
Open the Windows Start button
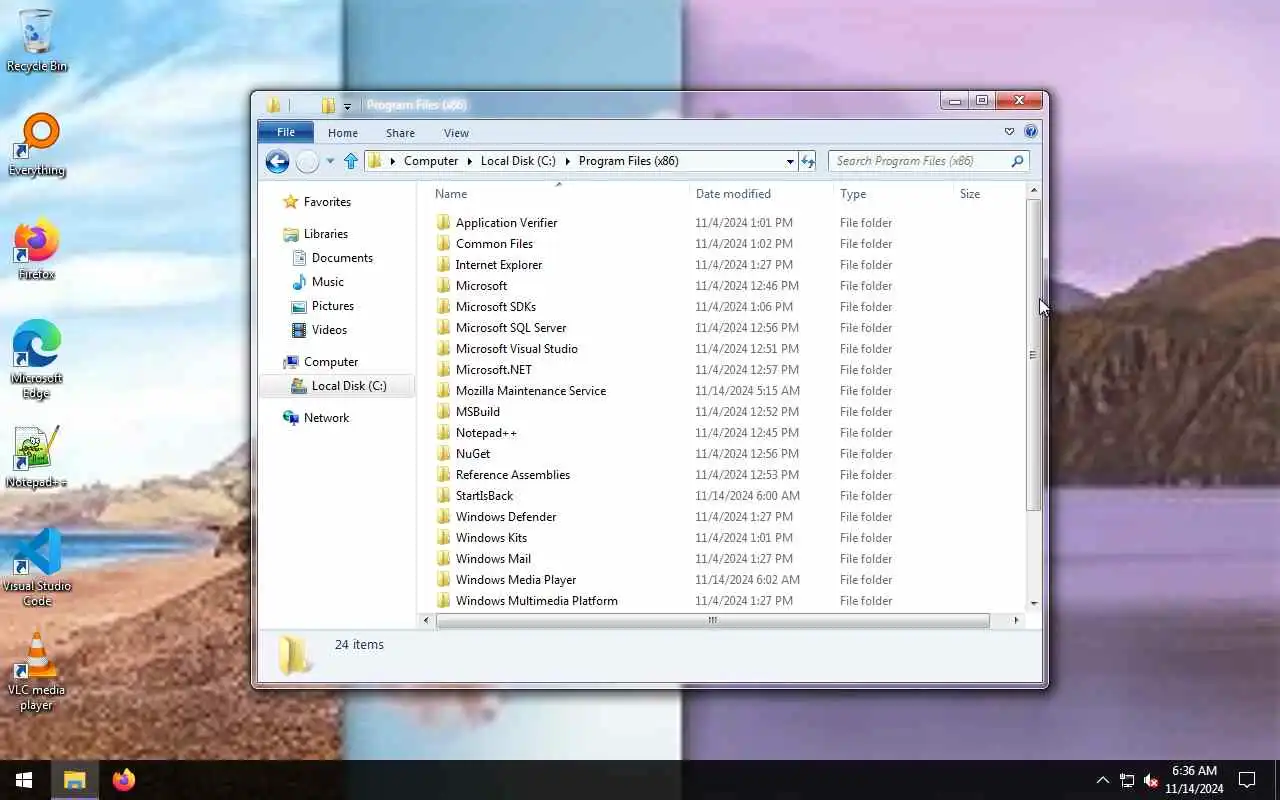click(24, 780)
